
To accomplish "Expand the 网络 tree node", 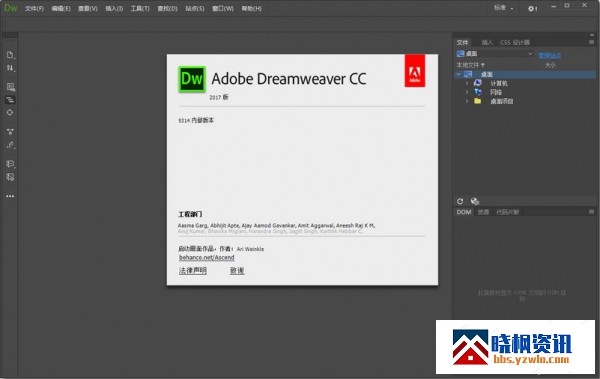I will [467, 92].
